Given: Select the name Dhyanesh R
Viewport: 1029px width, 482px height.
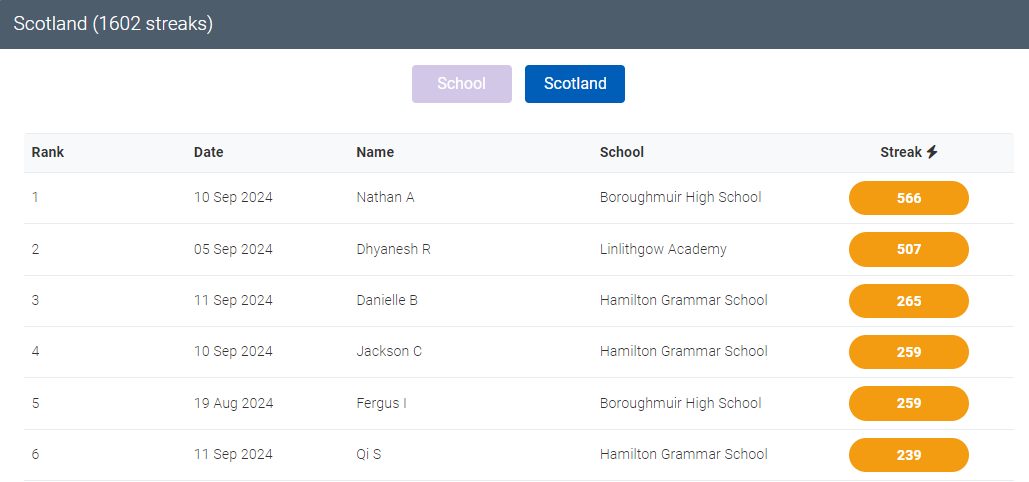Looking at the screenshot, I should click(394, 249).
